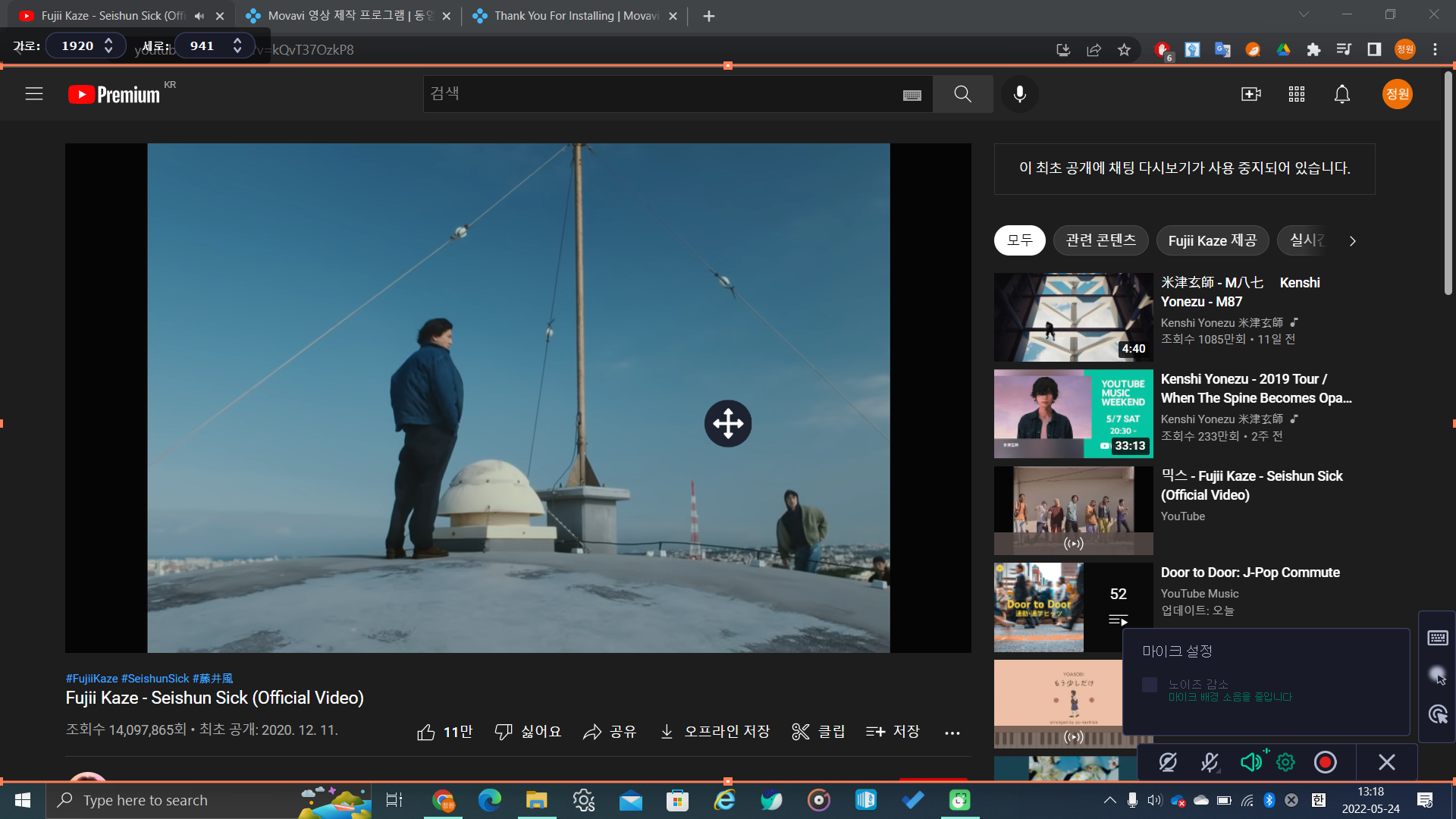
Task: Click the #FujiiKaze hashtag link
Action: [92, 679]
